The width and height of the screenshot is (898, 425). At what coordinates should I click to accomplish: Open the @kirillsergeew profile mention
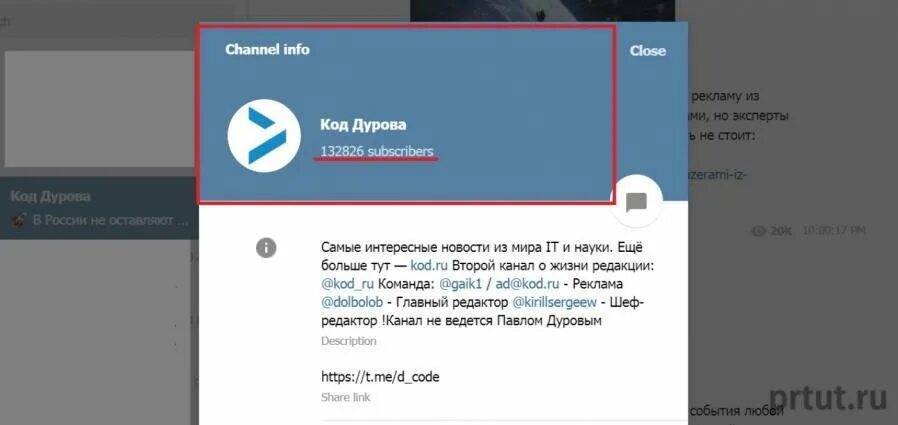(x=554, y=302)
